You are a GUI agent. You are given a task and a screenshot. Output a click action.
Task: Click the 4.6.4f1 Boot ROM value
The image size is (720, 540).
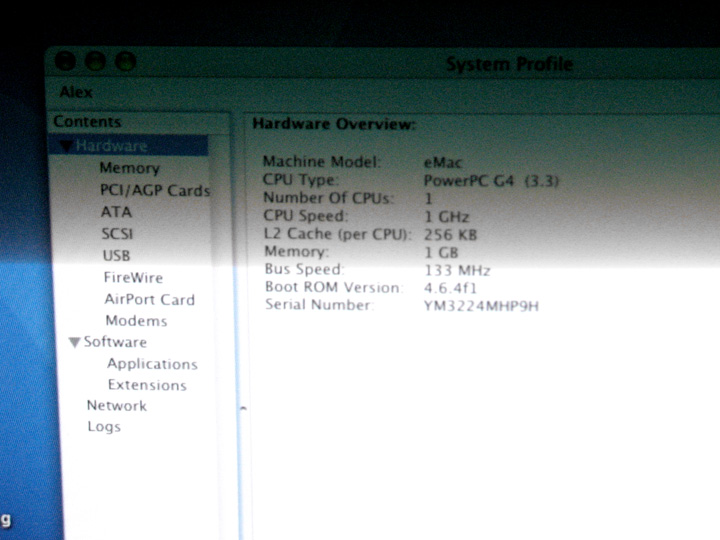click(450, 288)
